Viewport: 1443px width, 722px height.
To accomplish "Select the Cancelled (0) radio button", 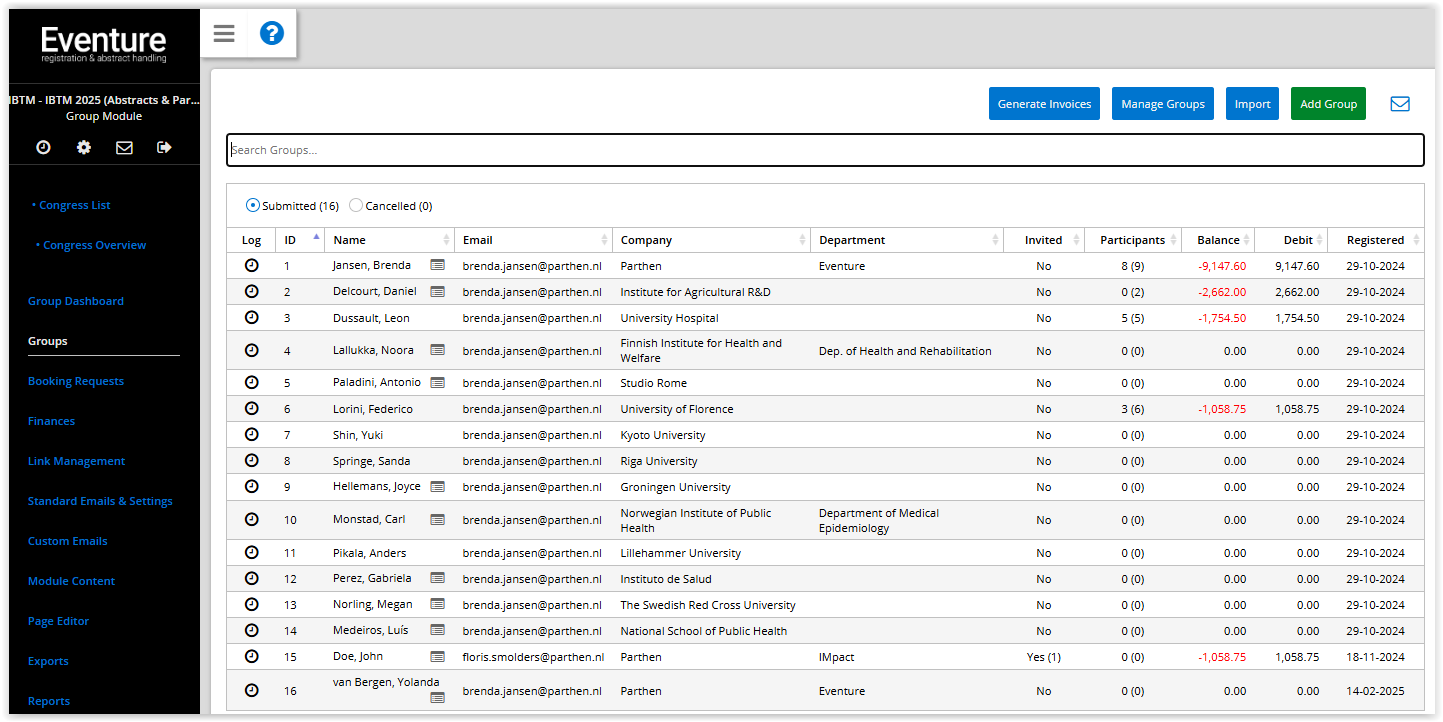I will (x=356, y=206).
